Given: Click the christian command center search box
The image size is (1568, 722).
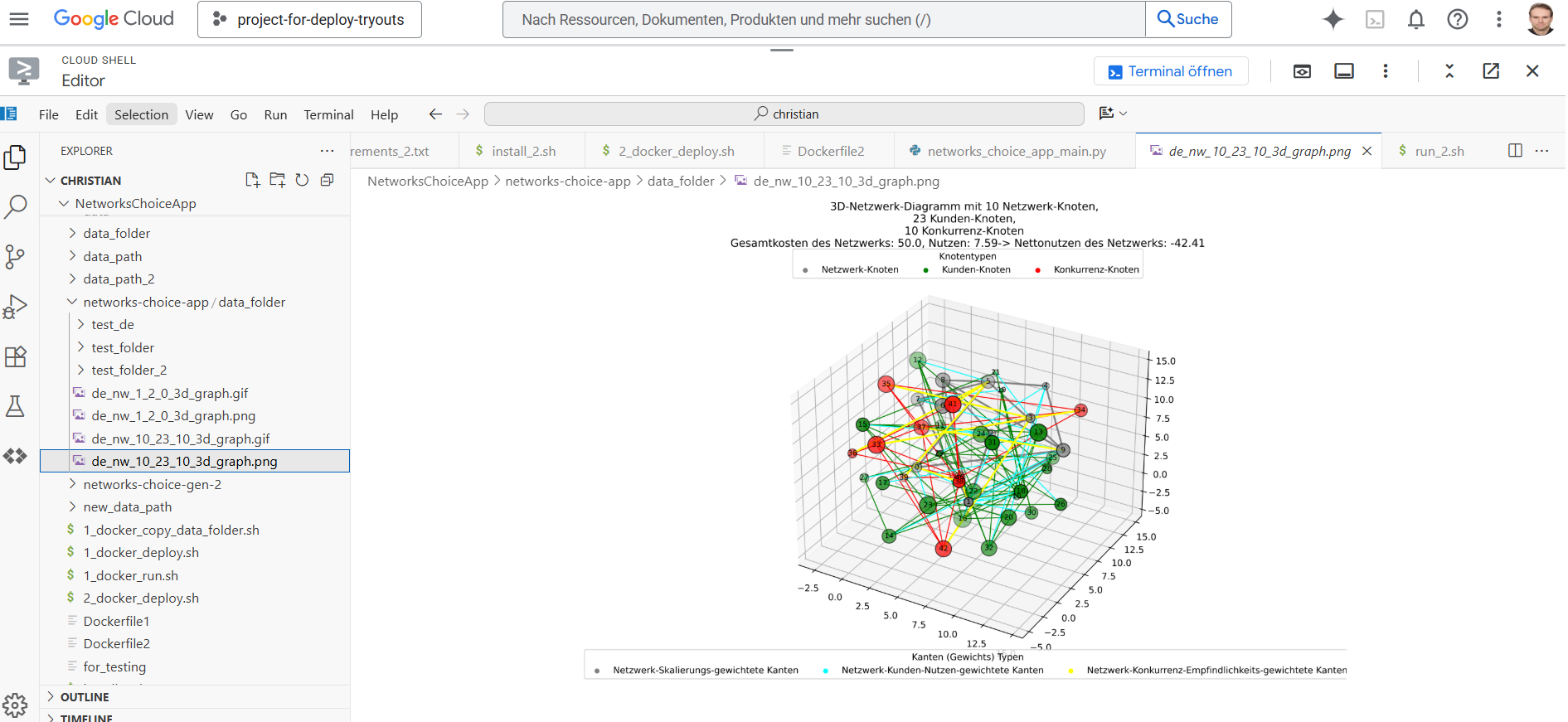Looking at the screenshot, I should point(784,114).
